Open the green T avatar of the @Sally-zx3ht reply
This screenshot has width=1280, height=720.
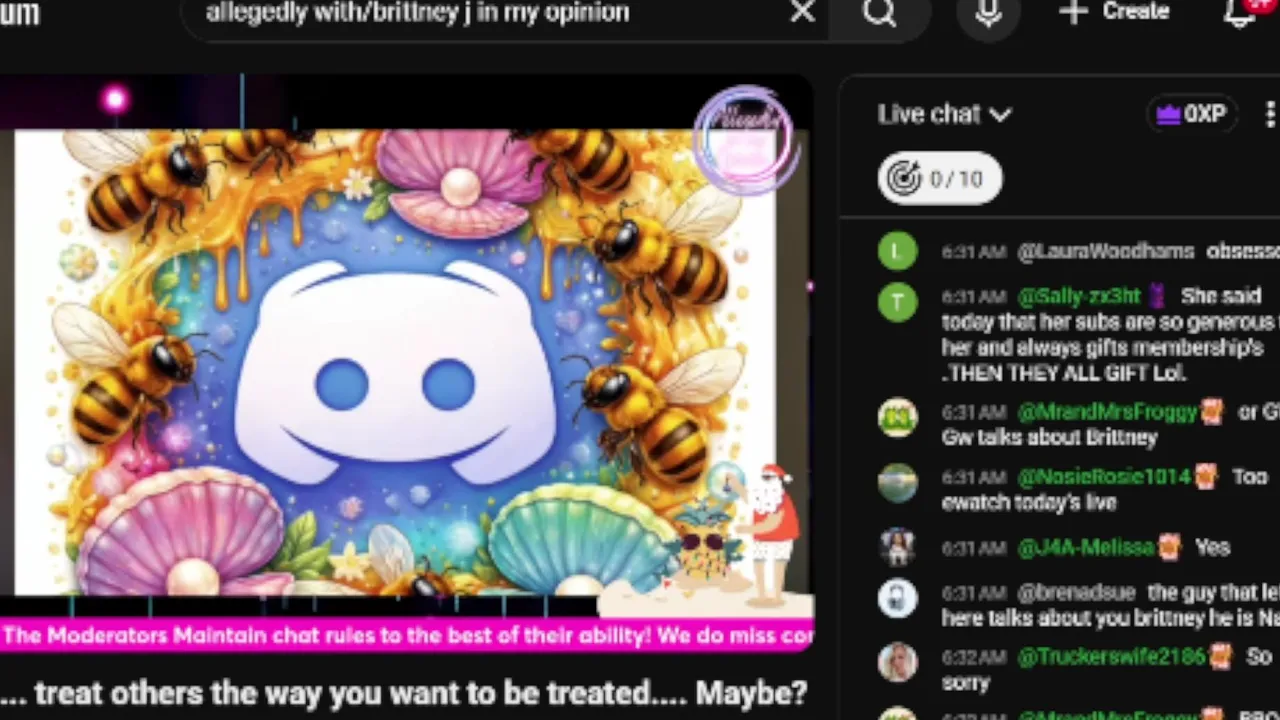point(897,300)
